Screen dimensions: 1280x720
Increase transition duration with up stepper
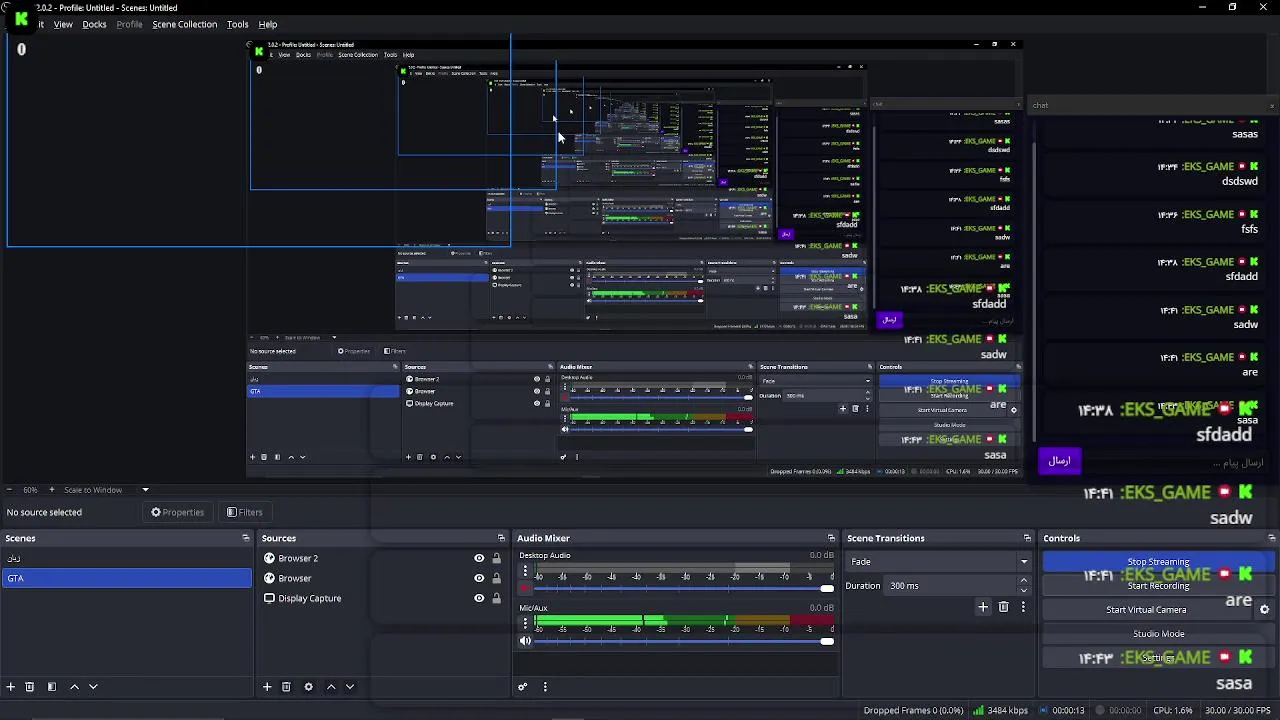click(x=1024, y=582)
